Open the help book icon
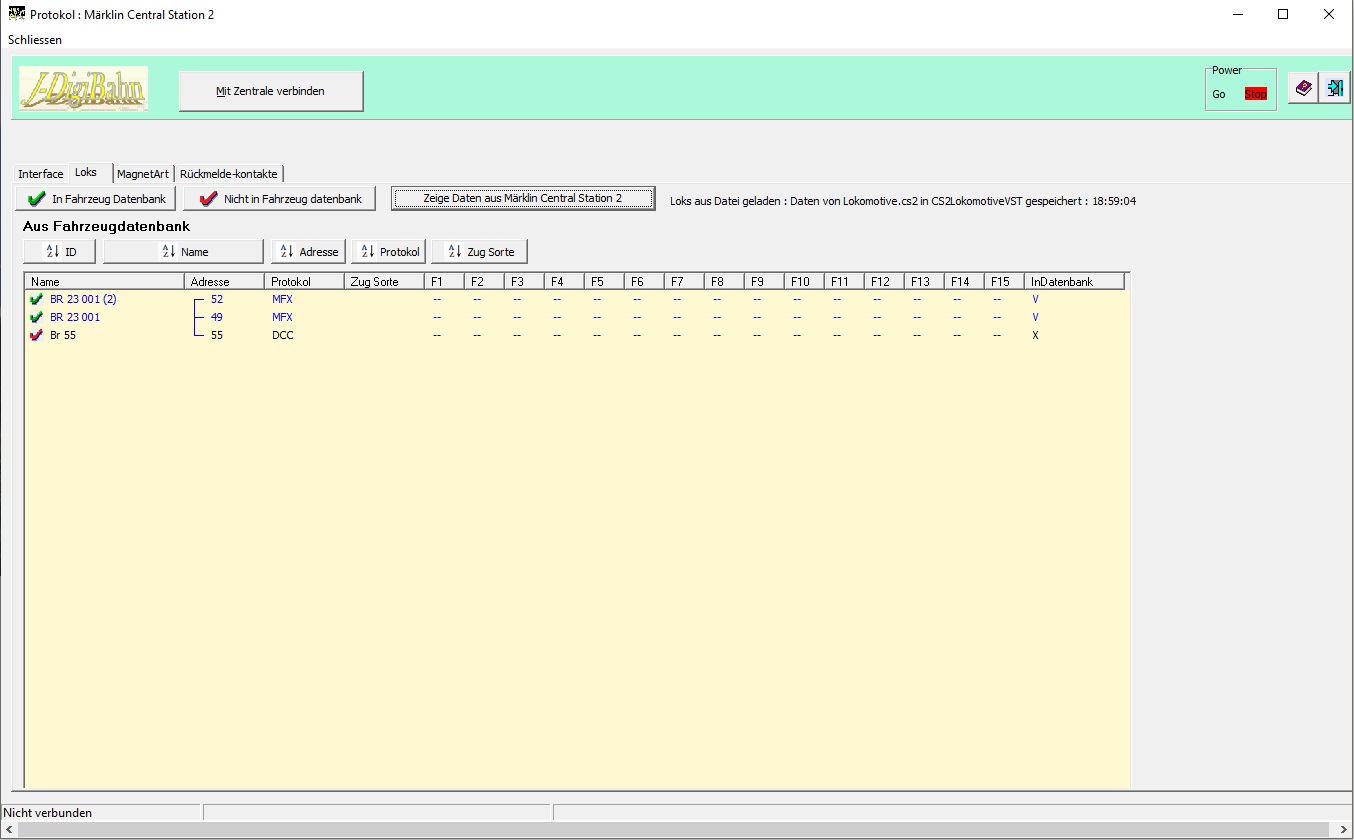The width and height of the screenshot is (1354, 840). click(1303, 88)
